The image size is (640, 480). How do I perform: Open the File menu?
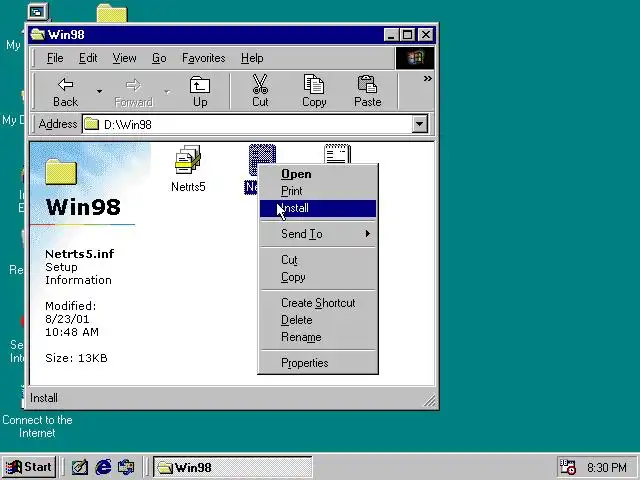(x=55, y=58)
